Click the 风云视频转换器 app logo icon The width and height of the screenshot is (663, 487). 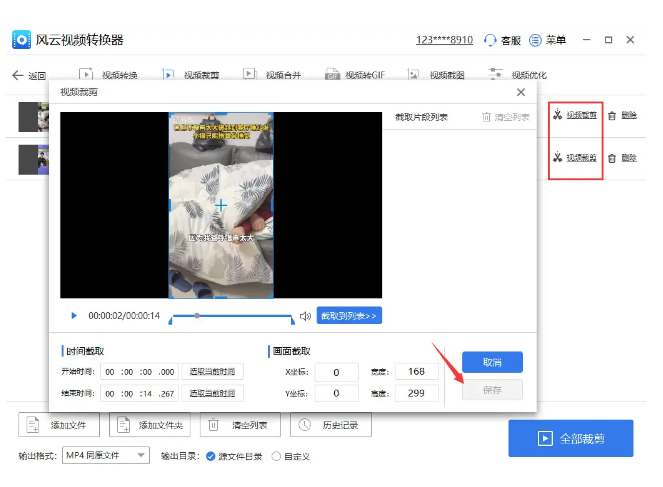click(x=21, y=40)
